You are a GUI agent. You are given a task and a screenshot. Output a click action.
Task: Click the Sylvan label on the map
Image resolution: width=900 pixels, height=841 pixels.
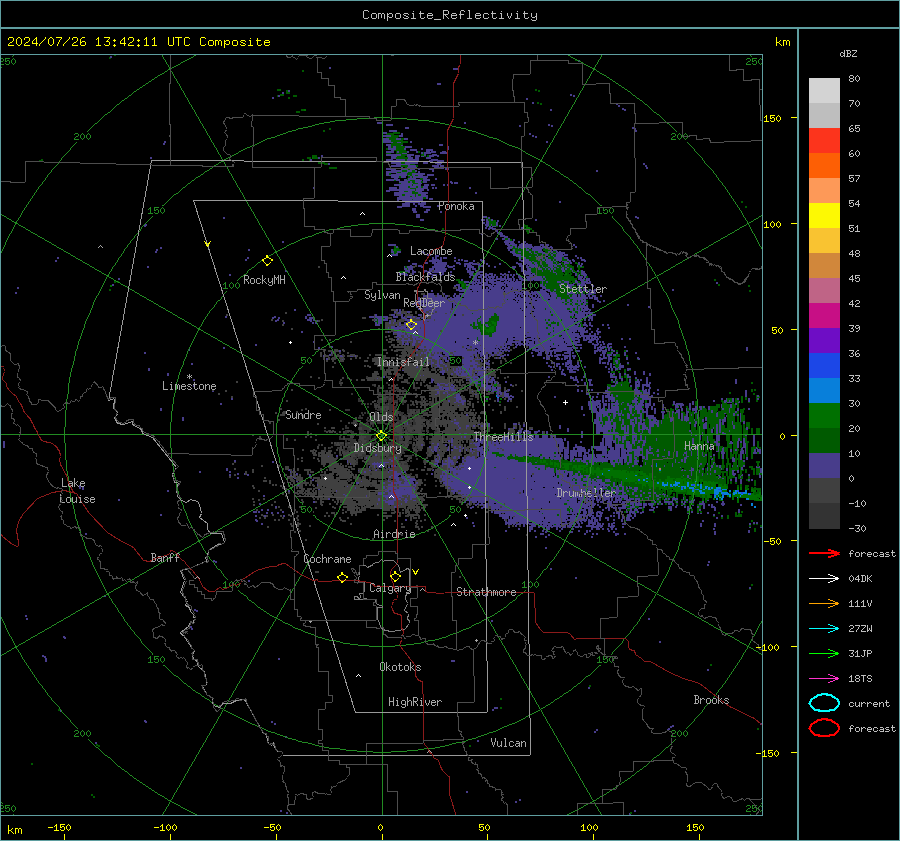pyautogui.click(x=382, y=295)
